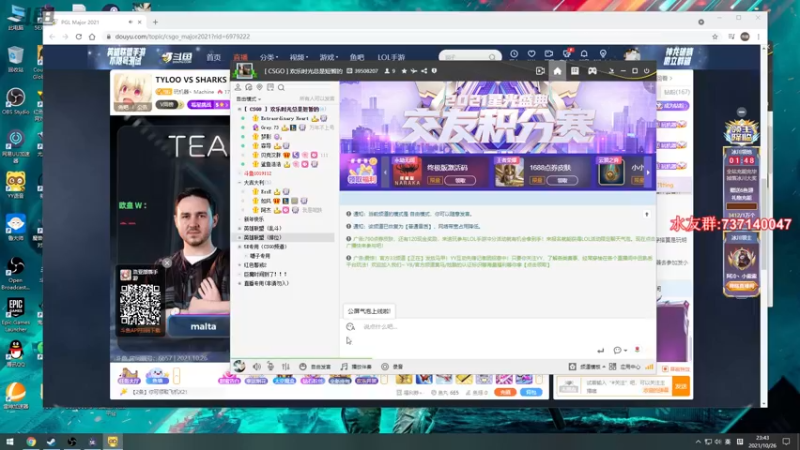Expand the 5E专用 (CSGO频道) channel
The height and width of the screenshot is (450, 800).
[239, 246]
